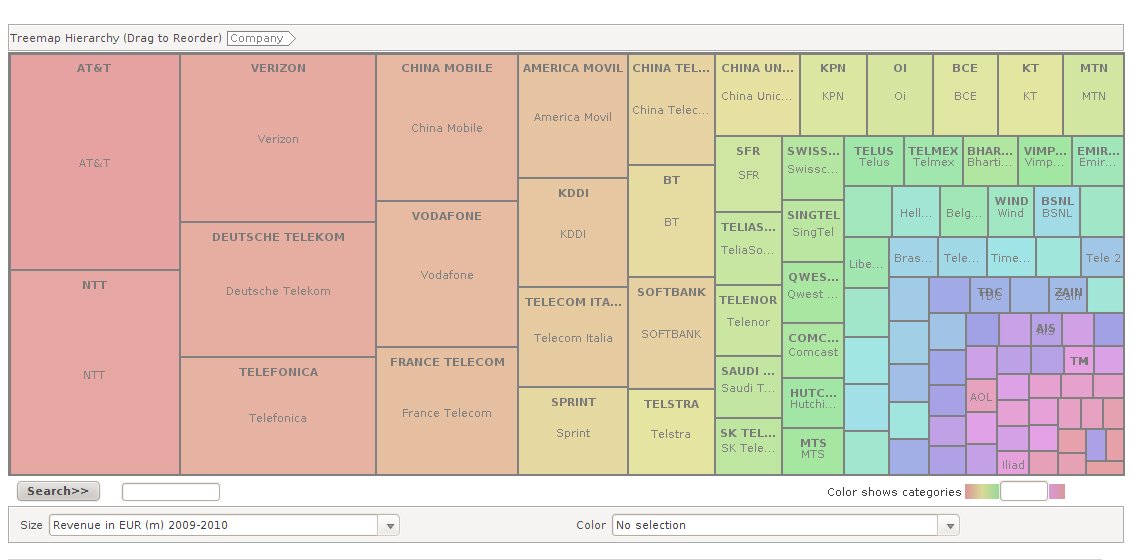Select the Bras... treemap cell
1132x560 pixels.
point(913,257)
